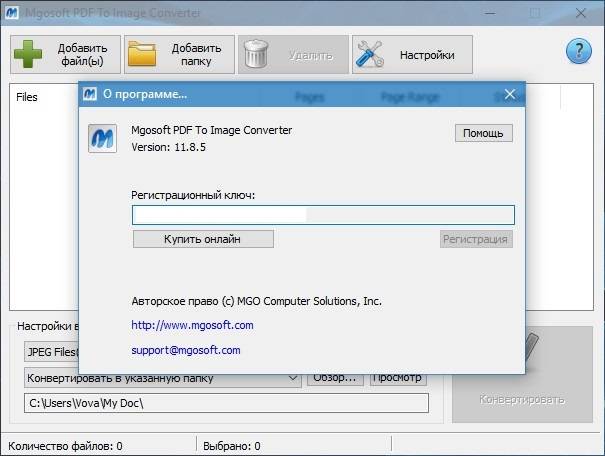Open the Конвертировать в указанную папку dropdown

(162, 378)
